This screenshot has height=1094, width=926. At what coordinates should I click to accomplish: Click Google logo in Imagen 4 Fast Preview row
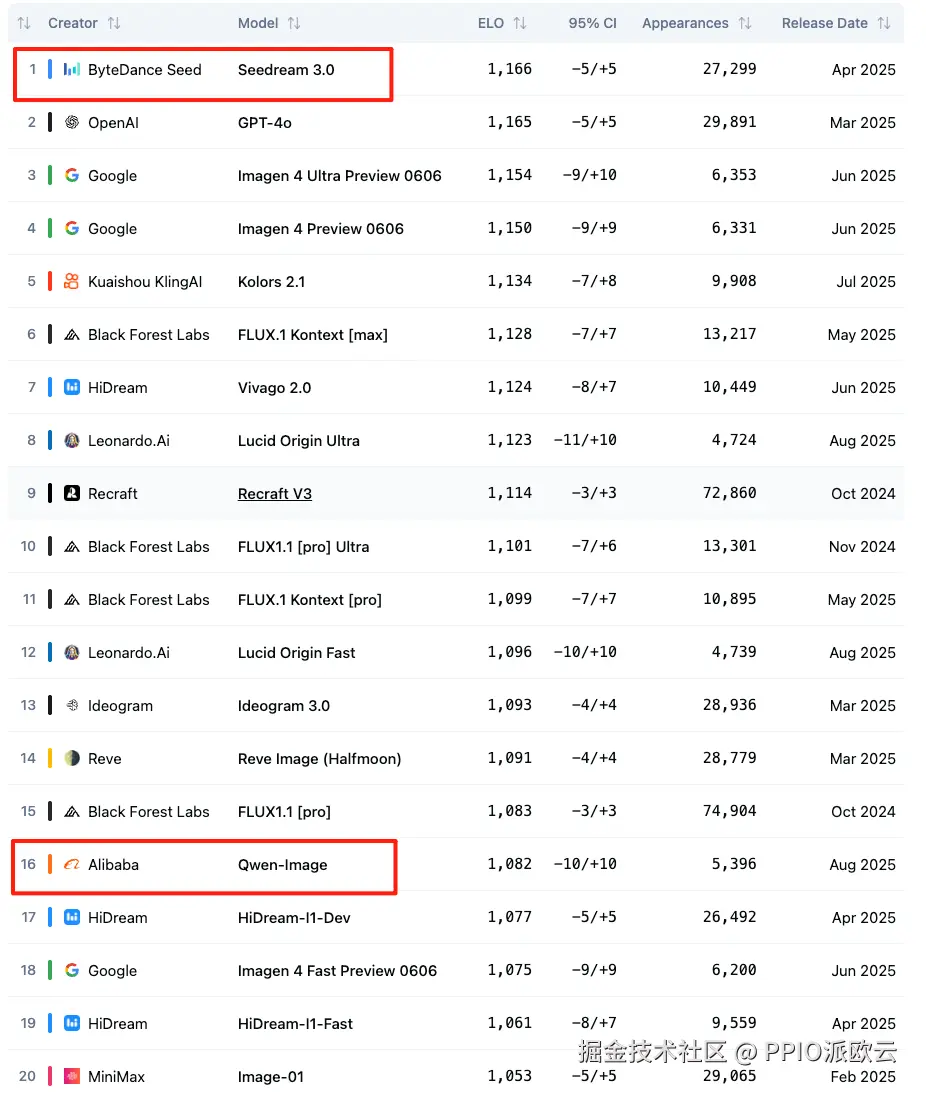pyautogui.click(x=72, y=971)
